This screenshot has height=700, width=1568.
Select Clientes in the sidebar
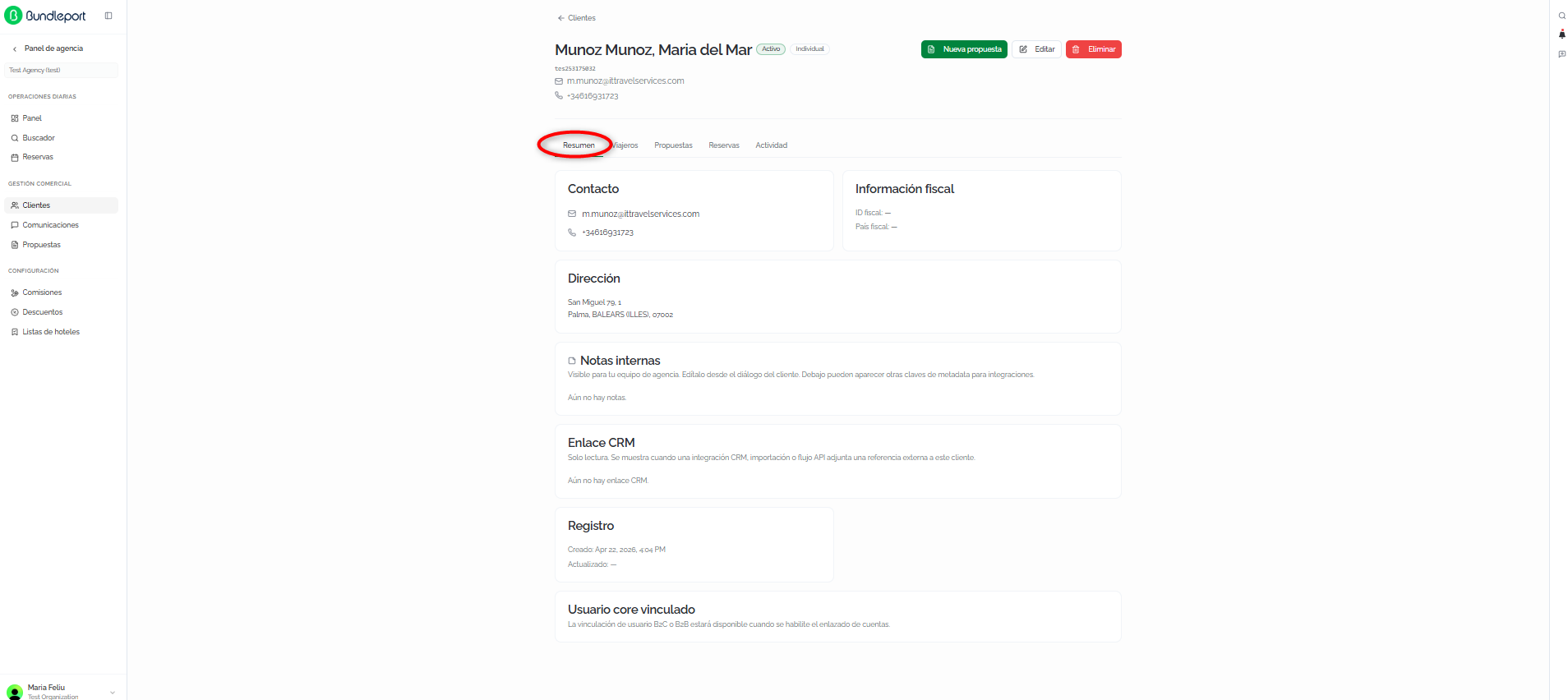[x=62, y=205]
